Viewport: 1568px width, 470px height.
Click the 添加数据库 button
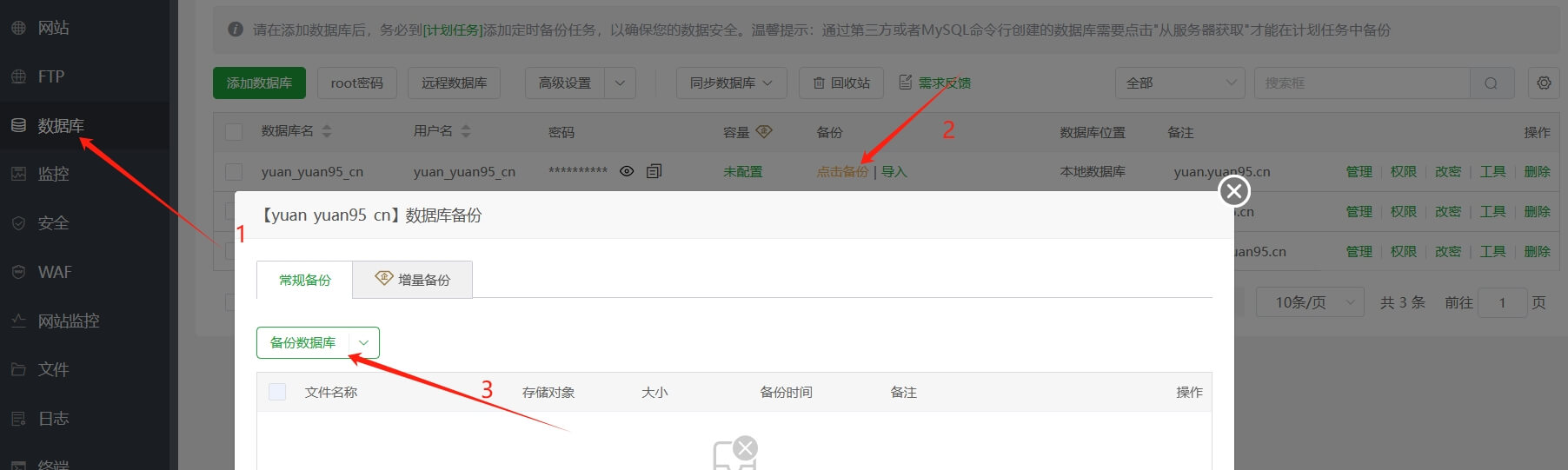coord(259,83)
